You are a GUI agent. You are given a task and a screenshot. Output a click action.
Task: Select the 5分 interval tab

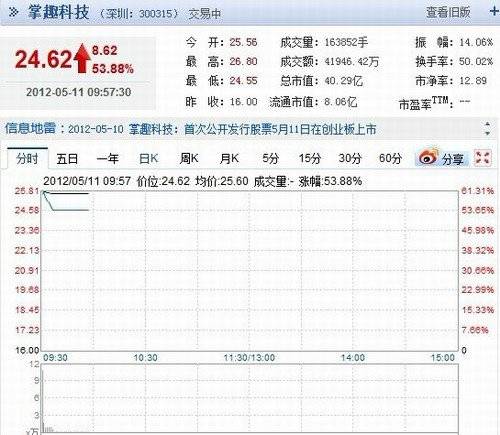(x=270, y=158)
